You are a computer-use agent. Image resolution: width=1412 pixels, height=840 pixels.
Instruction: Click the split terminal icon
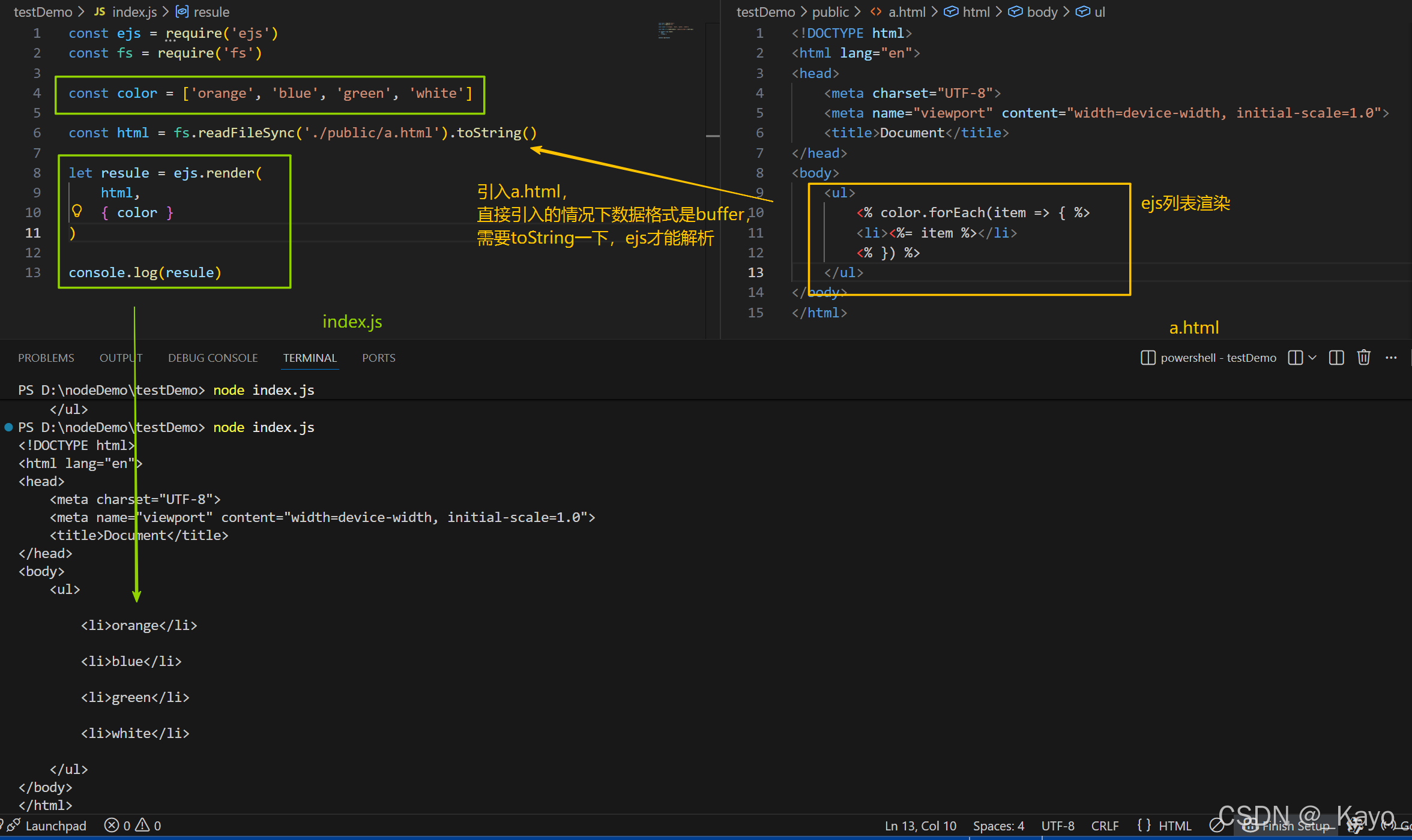pos(1336,358)
